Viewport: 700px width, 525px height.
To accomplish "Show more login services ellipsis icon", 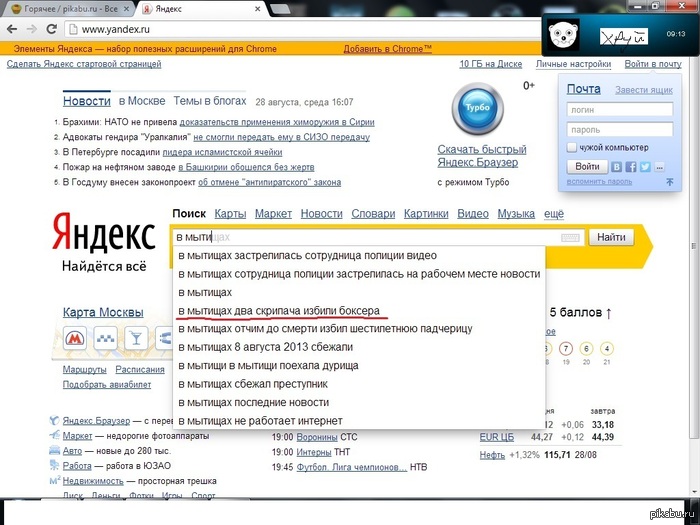I will [659, 167].
